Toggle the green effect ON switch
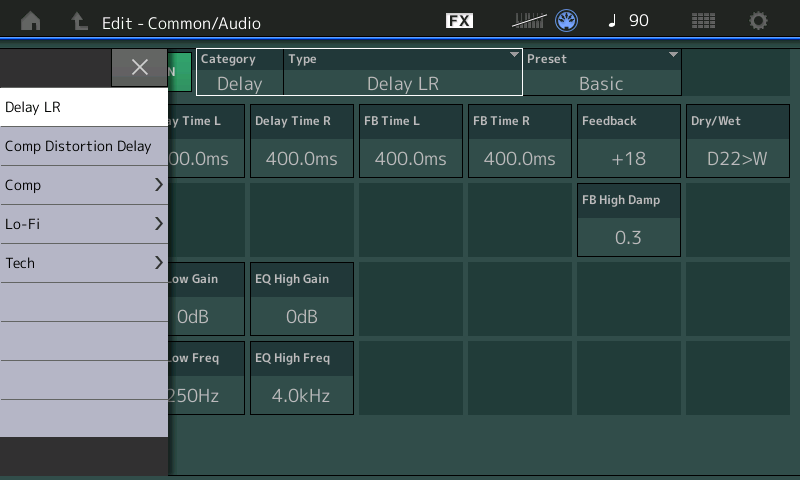The image size is (800, 480). click(x=180, y=72)
